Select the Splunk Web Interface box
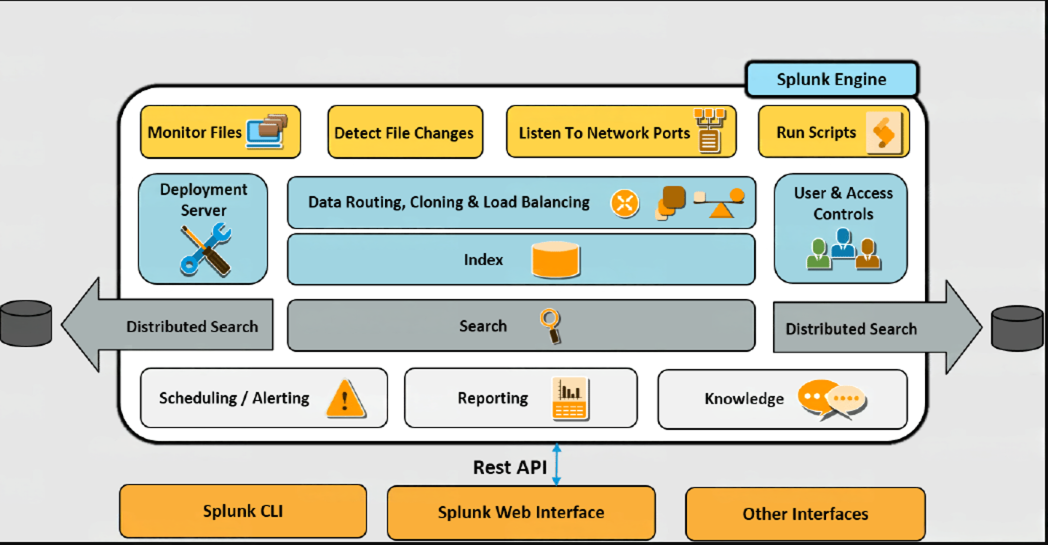This screenshot has width=1048, height=545. [521, 512]
